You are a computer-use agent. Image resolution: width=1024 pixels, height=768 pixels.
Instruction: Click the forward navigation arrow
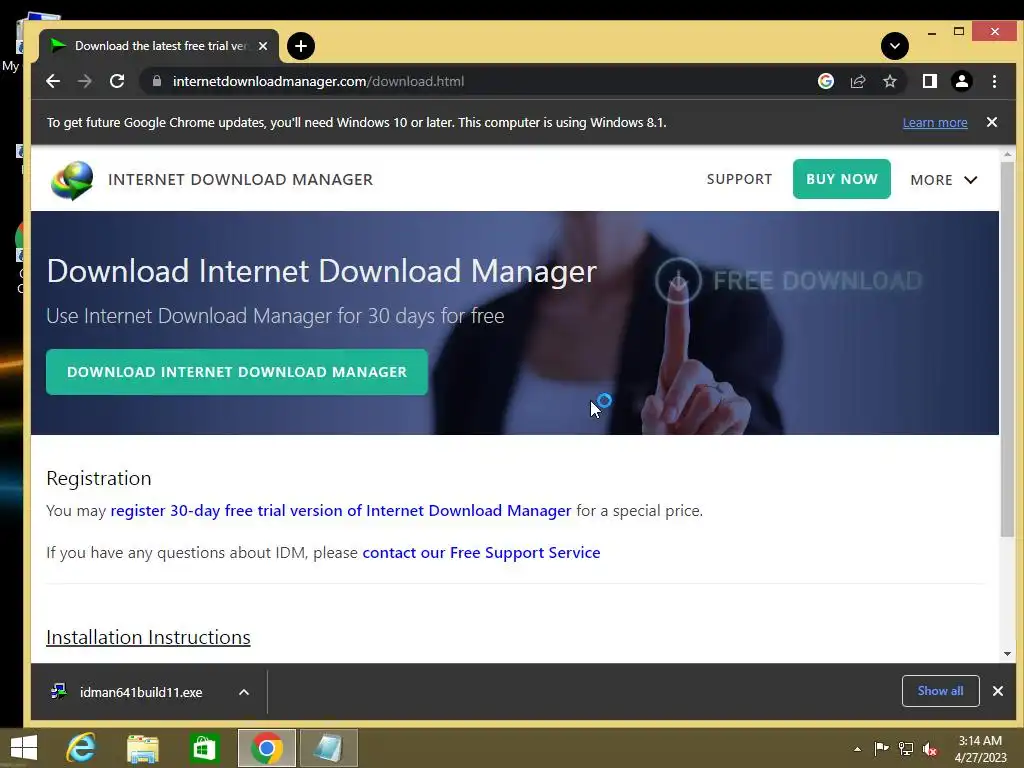pos(85,81)
